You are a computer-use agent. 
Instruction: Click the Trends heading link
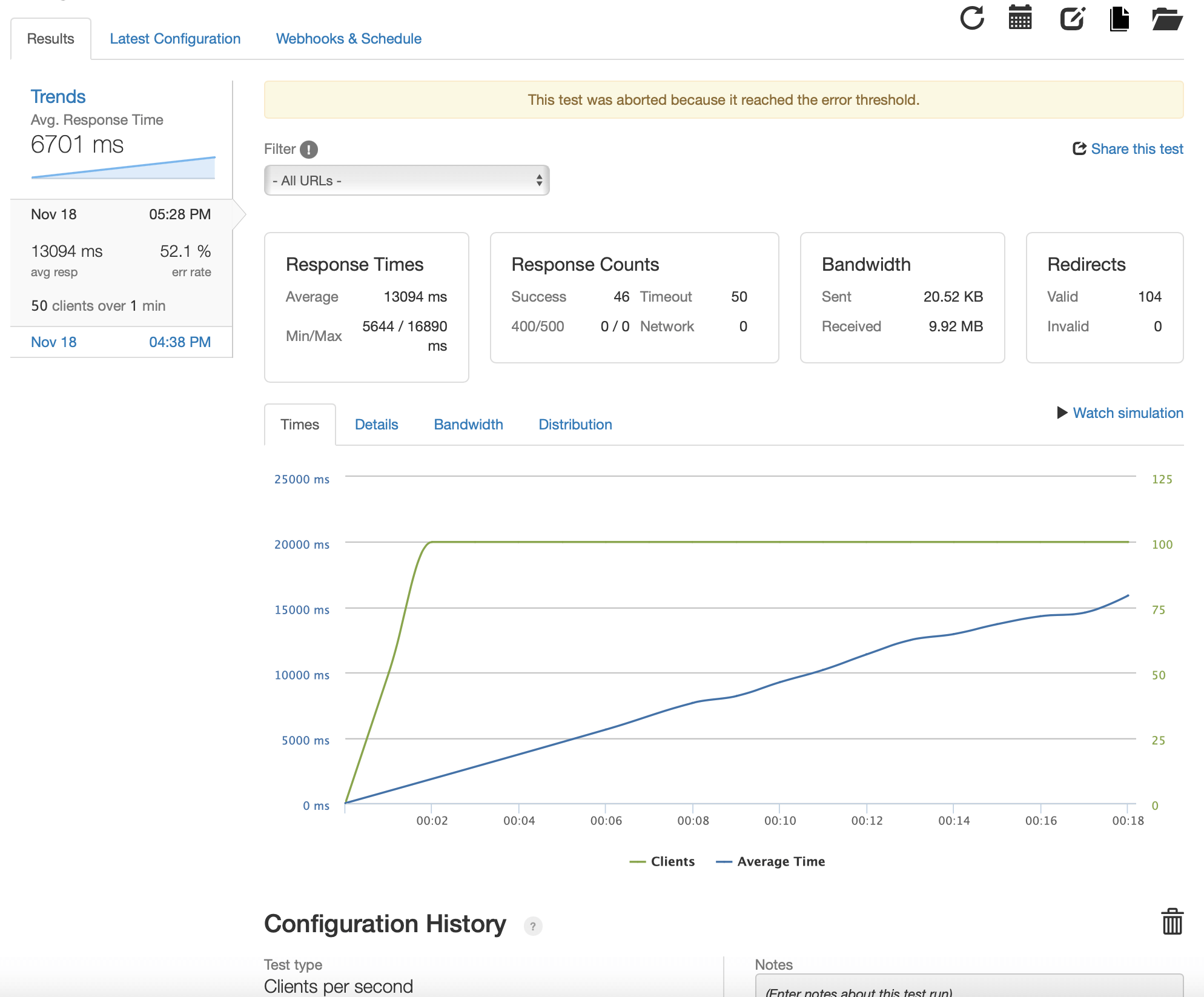[58, 97]
